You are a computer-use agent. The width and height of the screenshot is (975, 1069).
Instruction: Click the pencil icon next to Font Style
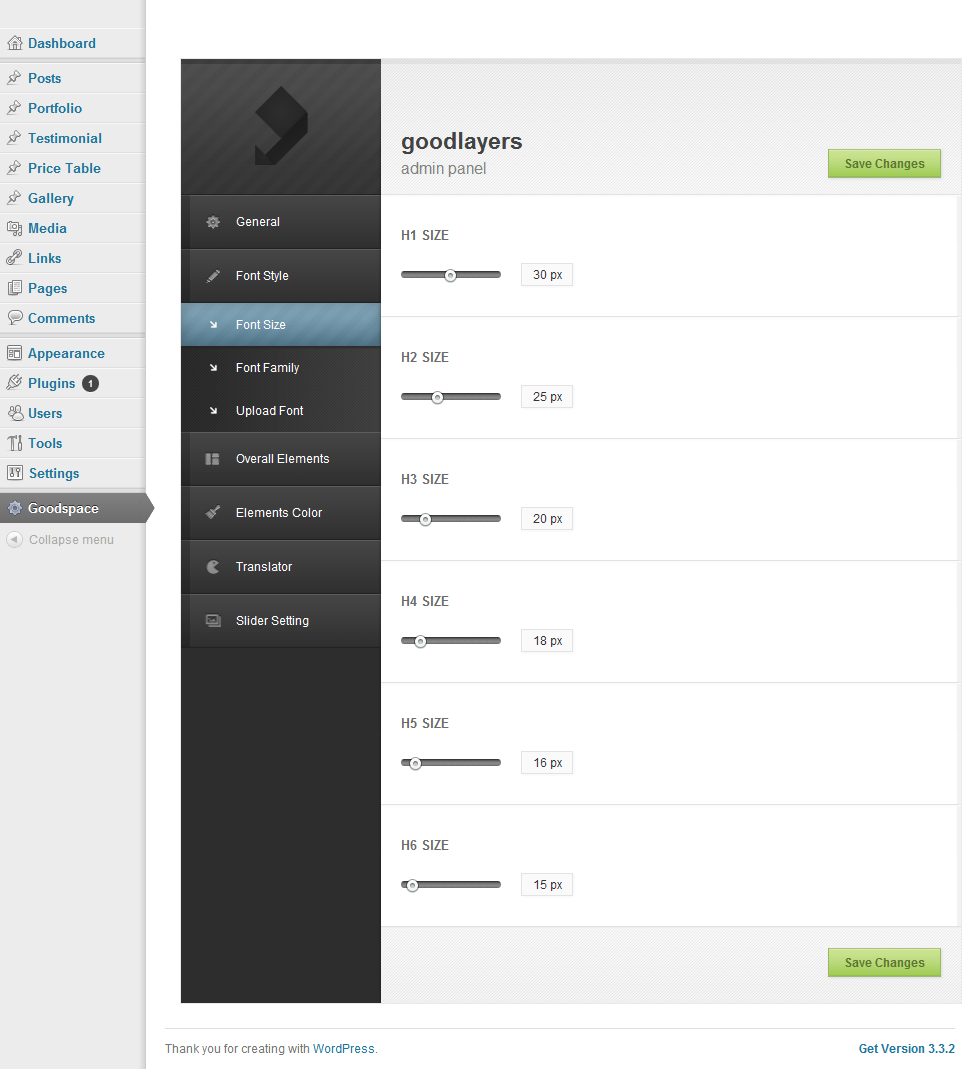(x=213, y=275)
